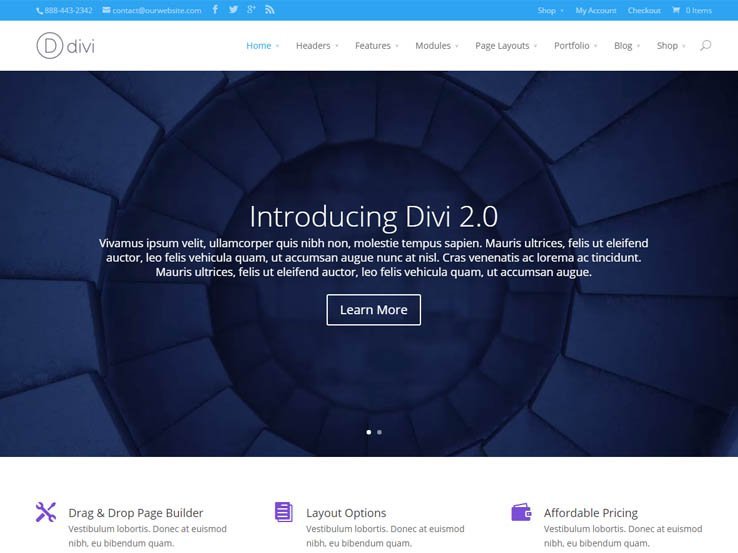
Task: Click the 0 Items cart link
Action: click(698, 10)
